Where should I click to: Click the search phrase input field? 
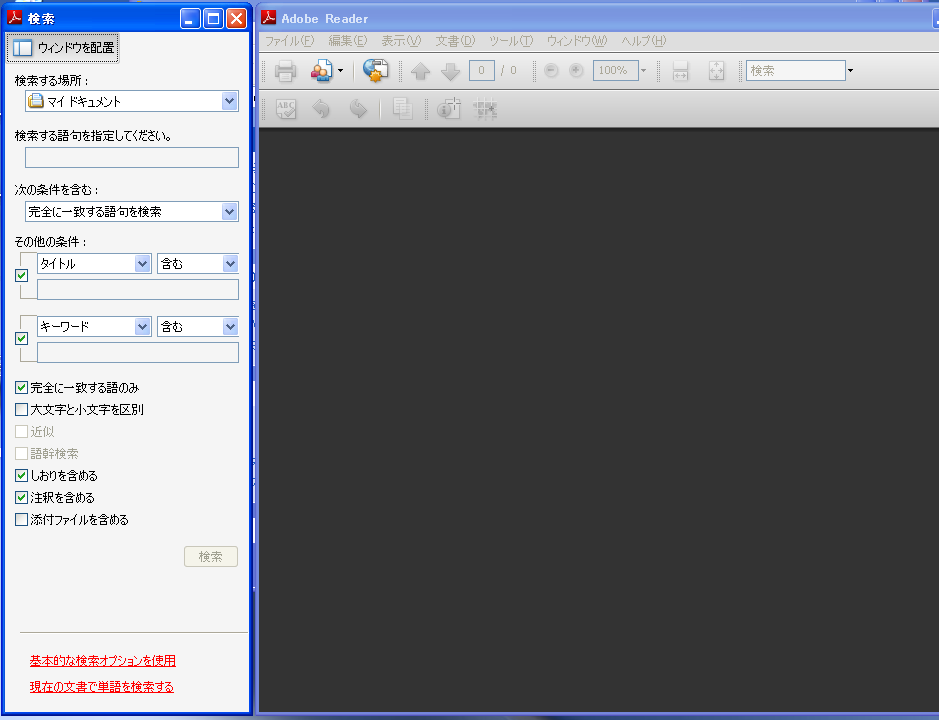point(132,158)
